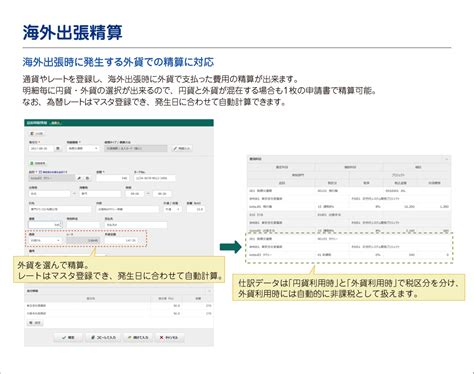Select the second row in the lower allocation table
The height and width of the screenshot is (374, 474).
click(119, 314)
